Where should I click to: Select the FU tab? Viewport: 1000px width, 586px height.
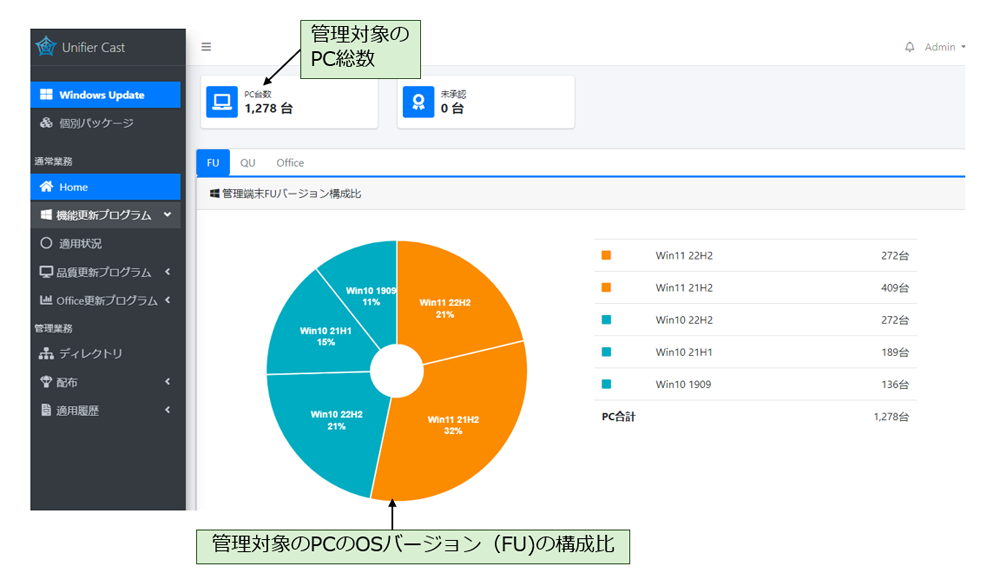pyautogui.click(x=213, y=163)
